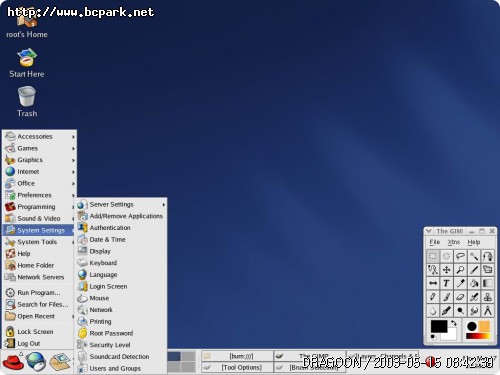Image resolution: width=500 pixels, height=375 pixels.
Task: Select the Bezier Select tool
Action: 487,256
